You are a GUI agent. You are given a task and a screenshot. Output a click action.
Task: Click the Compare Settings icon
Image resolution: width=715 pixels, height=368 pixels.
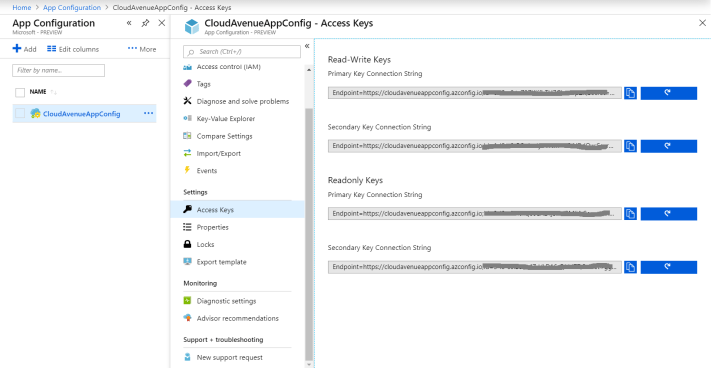(x=187, y=135)
